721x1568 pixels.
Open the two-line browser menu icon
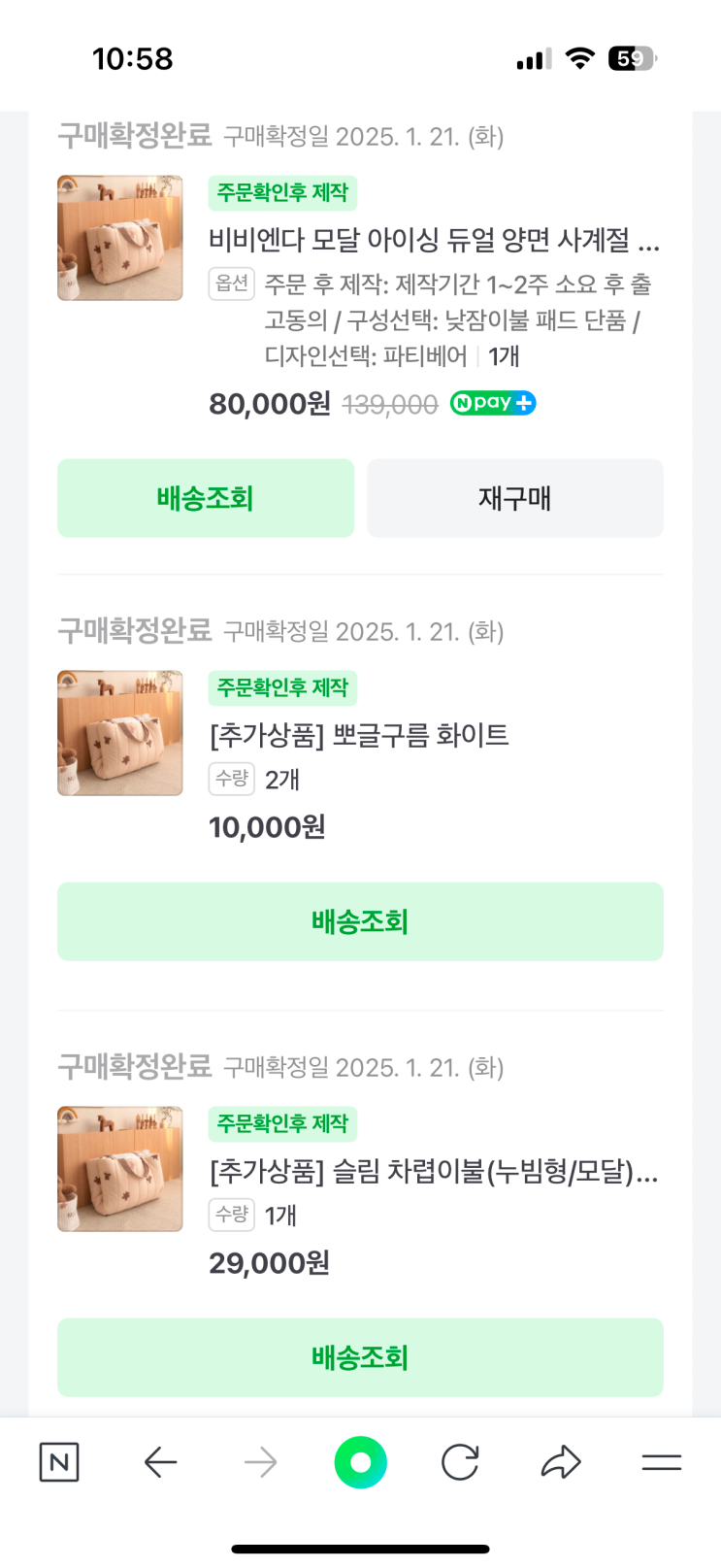click(x=661, y=1462)
